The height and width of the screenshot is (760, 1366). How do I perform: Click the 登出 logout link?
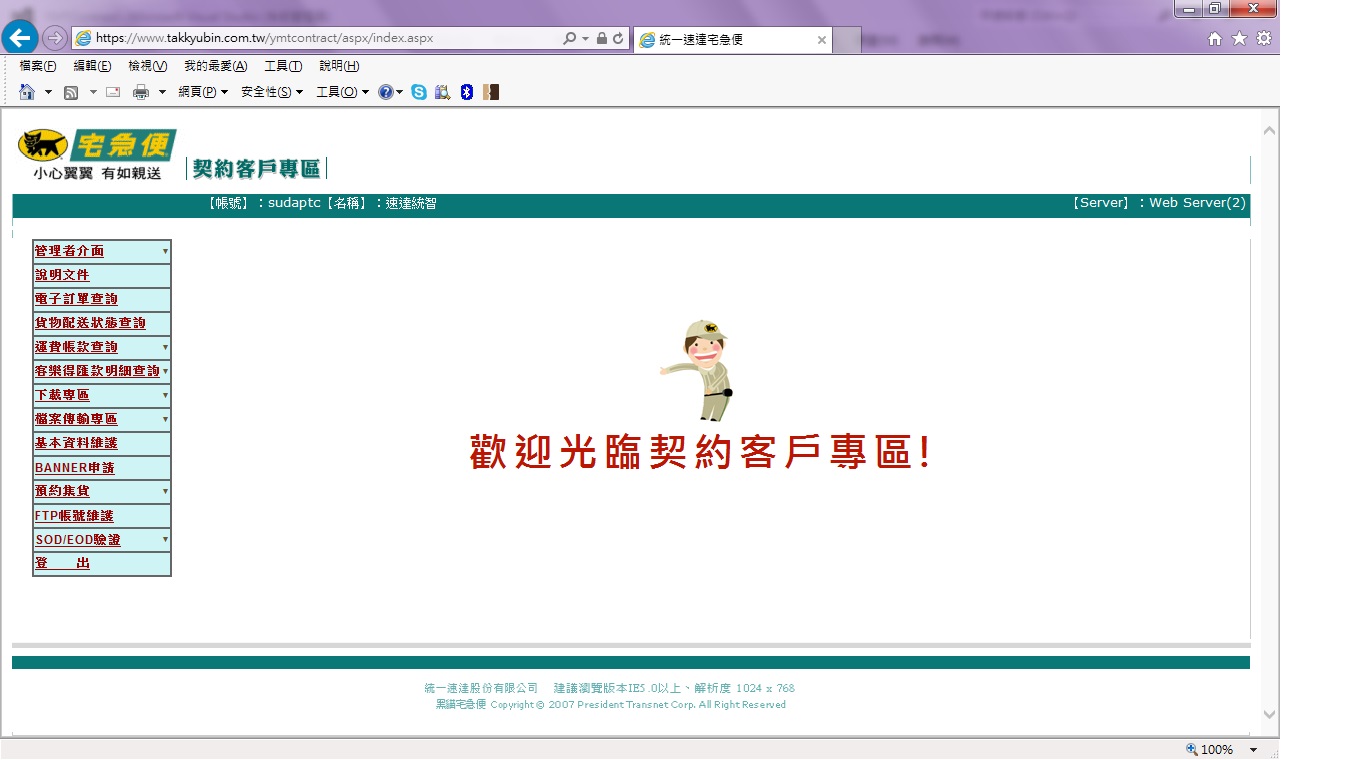(x=62, y=563)
